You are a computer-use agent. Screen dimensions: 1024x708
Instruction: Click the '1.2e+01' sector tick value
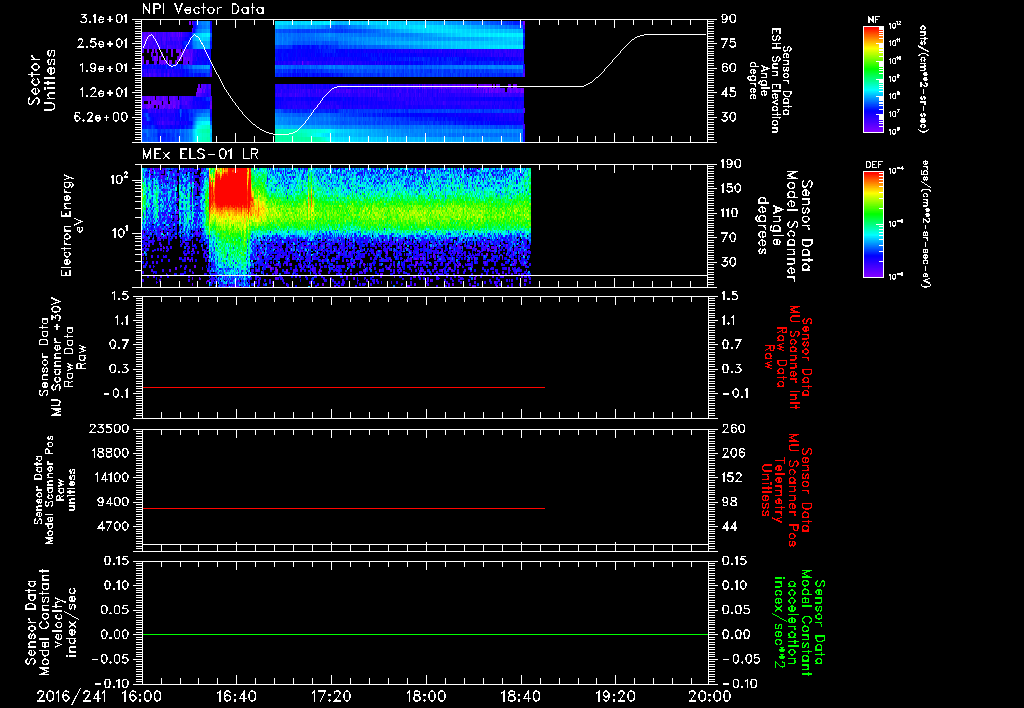pos(104,93)
